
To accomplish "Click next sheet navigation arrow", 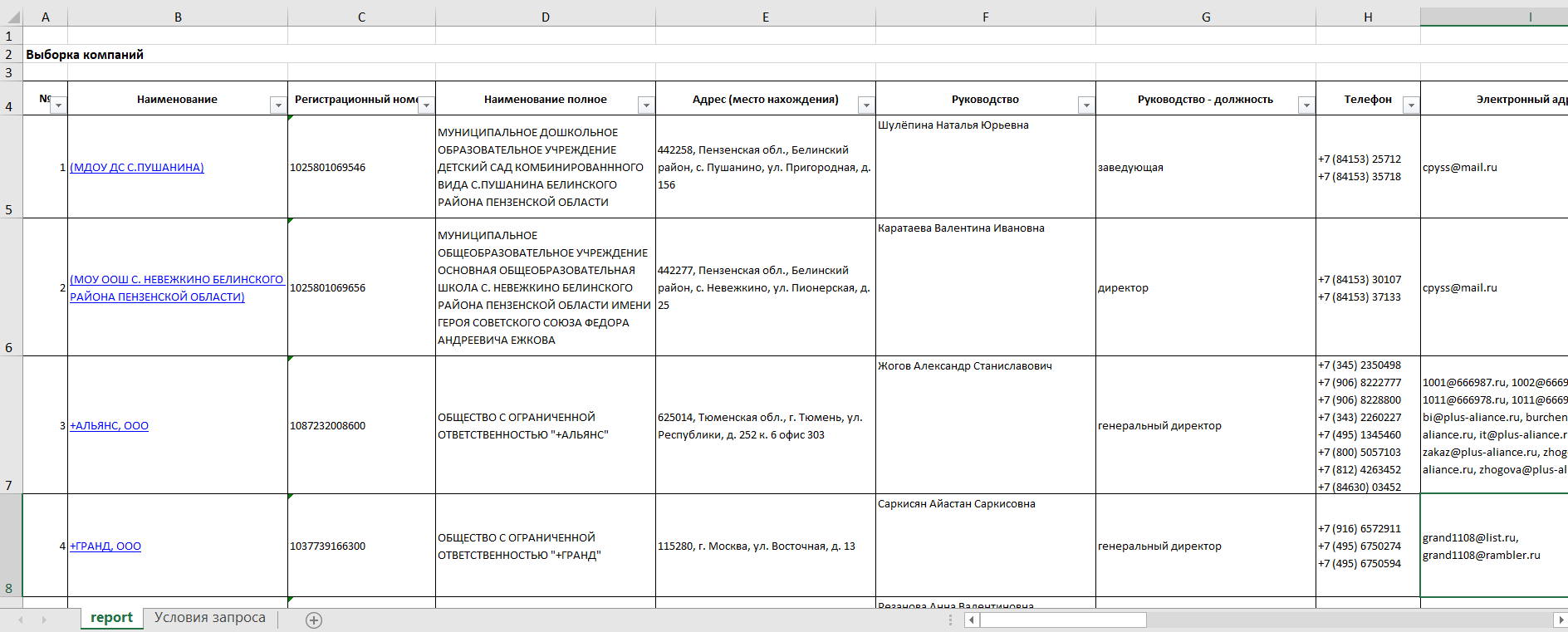I will 44,620.
